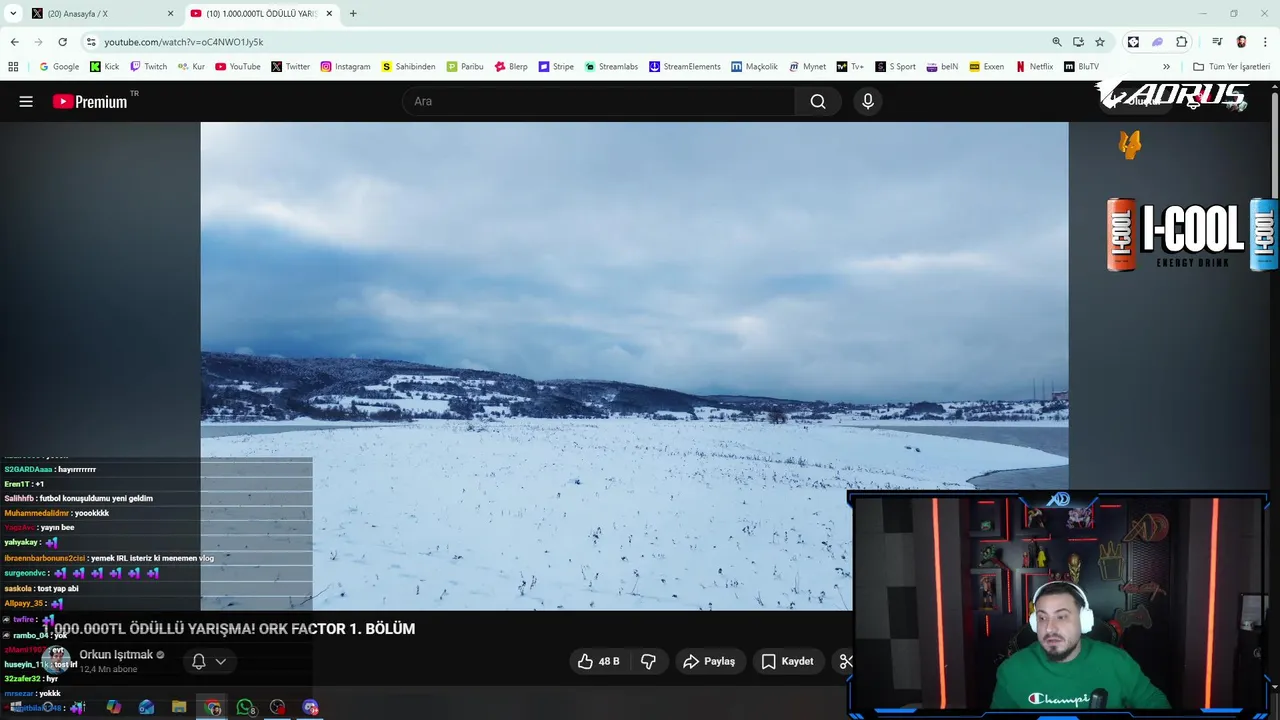
Task: Open the Tv+ bookmark
Action: click(x=850, y=67)
